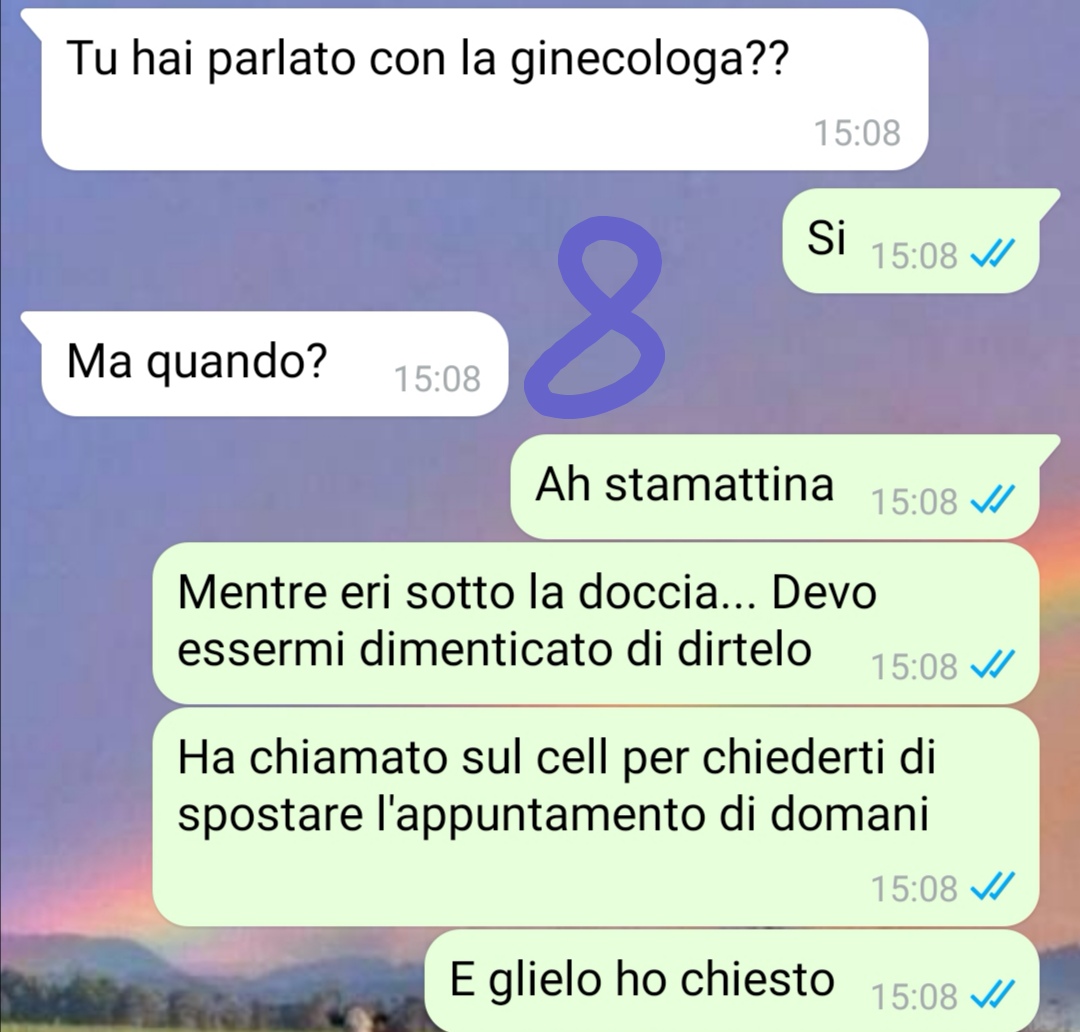Click the 15:08 timestamp beside 'Si'

tap(915, 256)
